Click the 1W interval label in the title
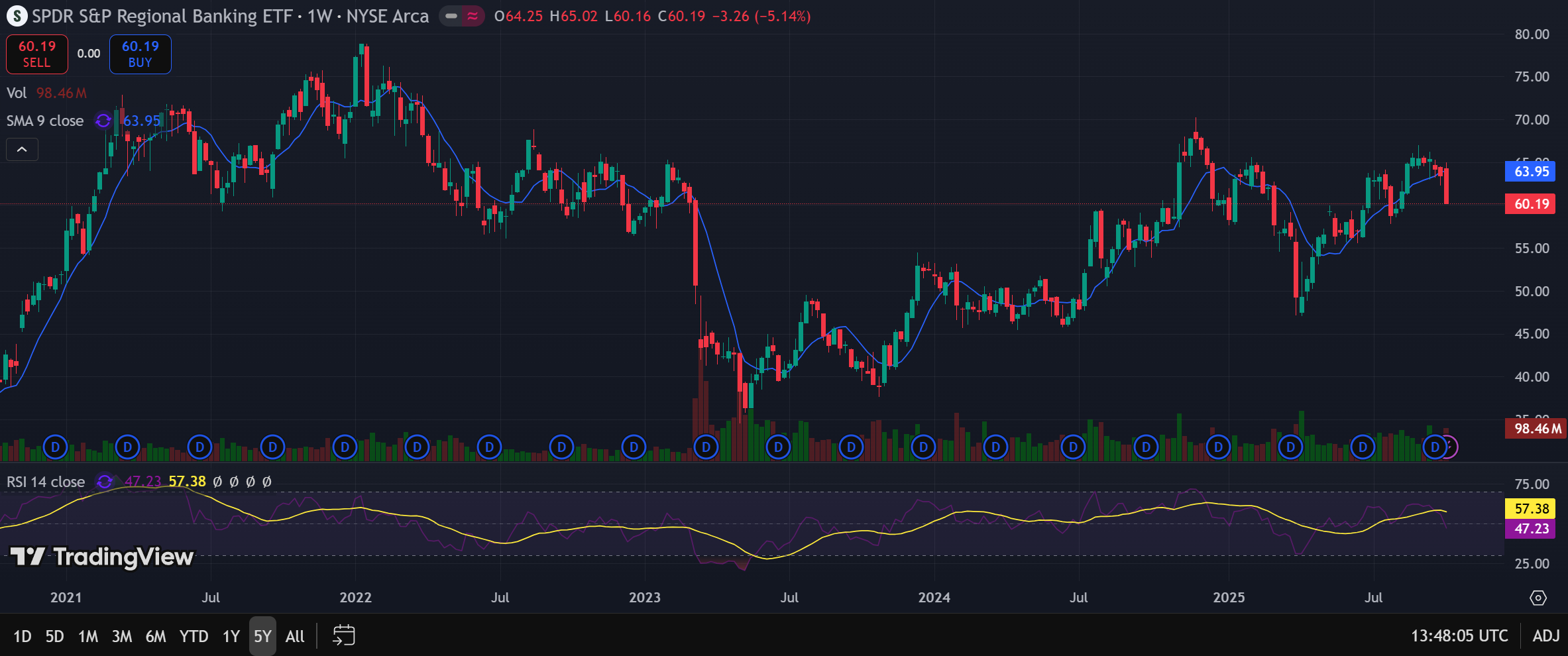Viewport: 1568px width, 656px height. coord(319,16)
